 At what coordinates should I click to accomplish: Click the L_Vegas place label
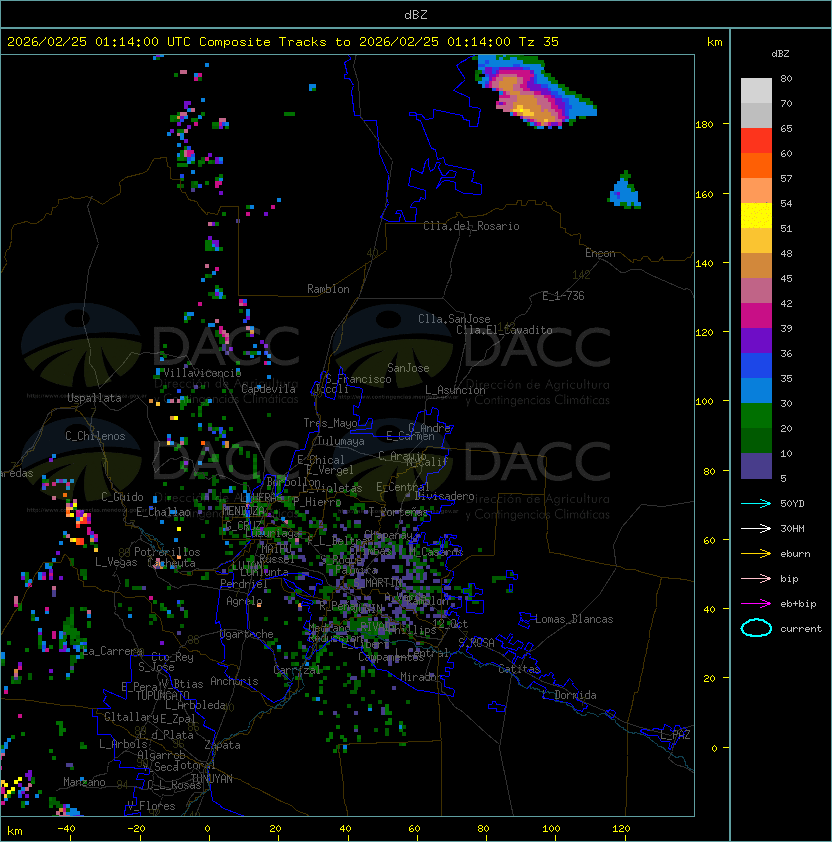click(x=116, y=562)
